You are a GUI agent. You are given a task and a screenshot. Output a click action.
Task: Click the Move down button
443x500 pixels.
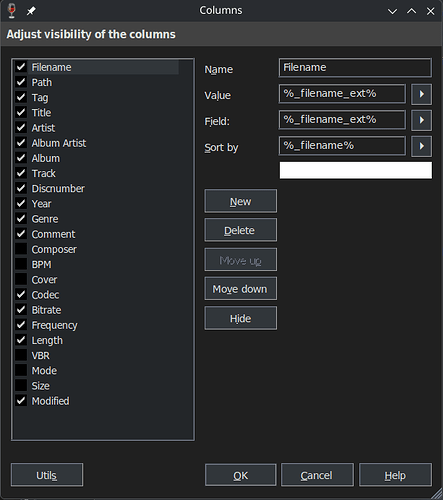click(x=240, y=289)
